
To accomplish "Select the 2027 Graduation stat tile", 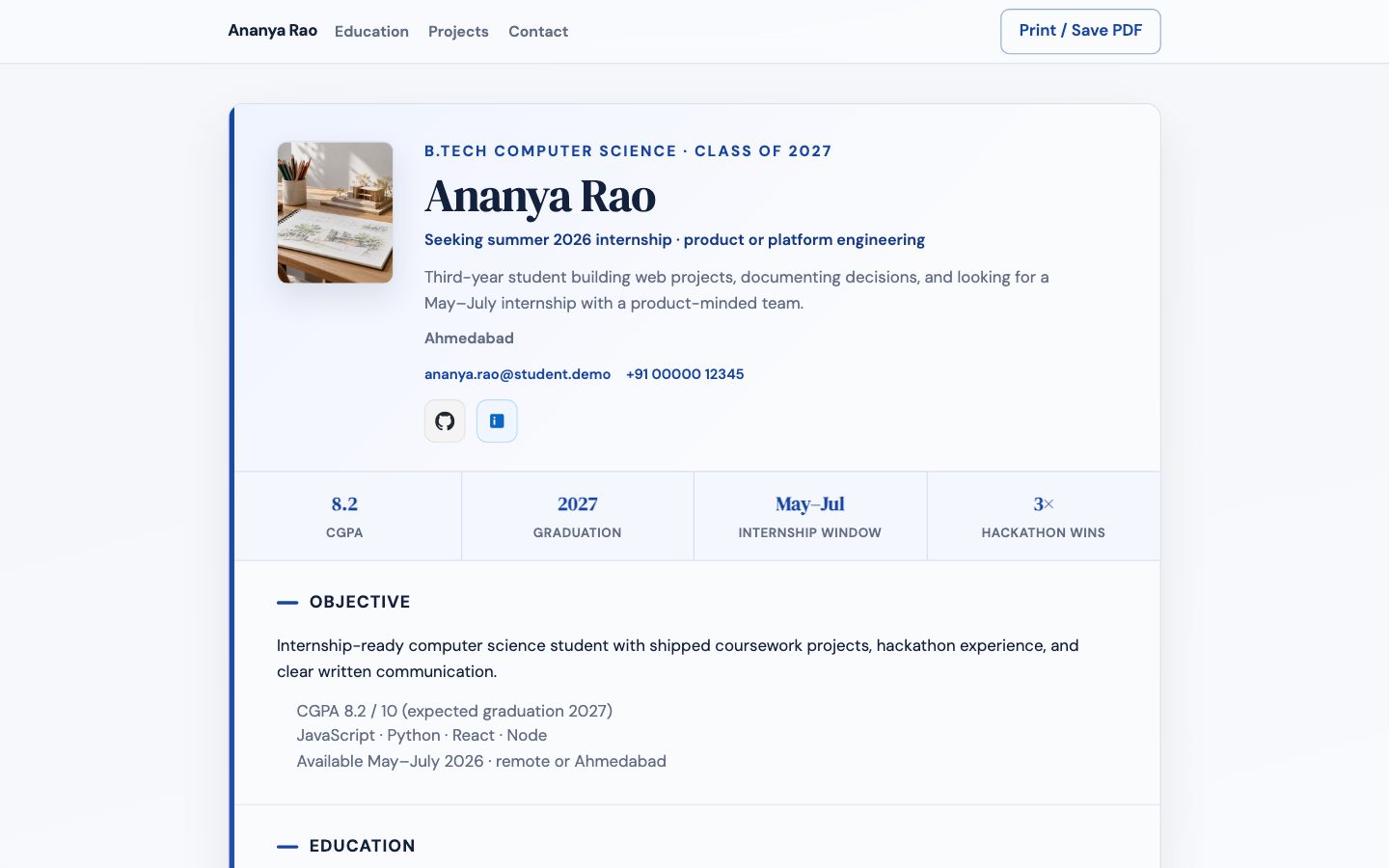I will 578,516.
